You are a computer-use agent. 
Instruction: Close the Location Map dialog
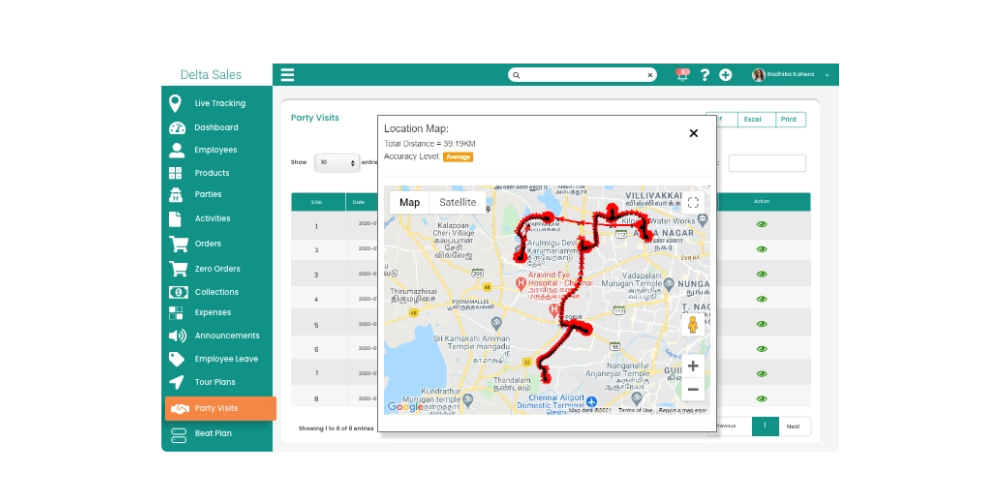[694, 133]
